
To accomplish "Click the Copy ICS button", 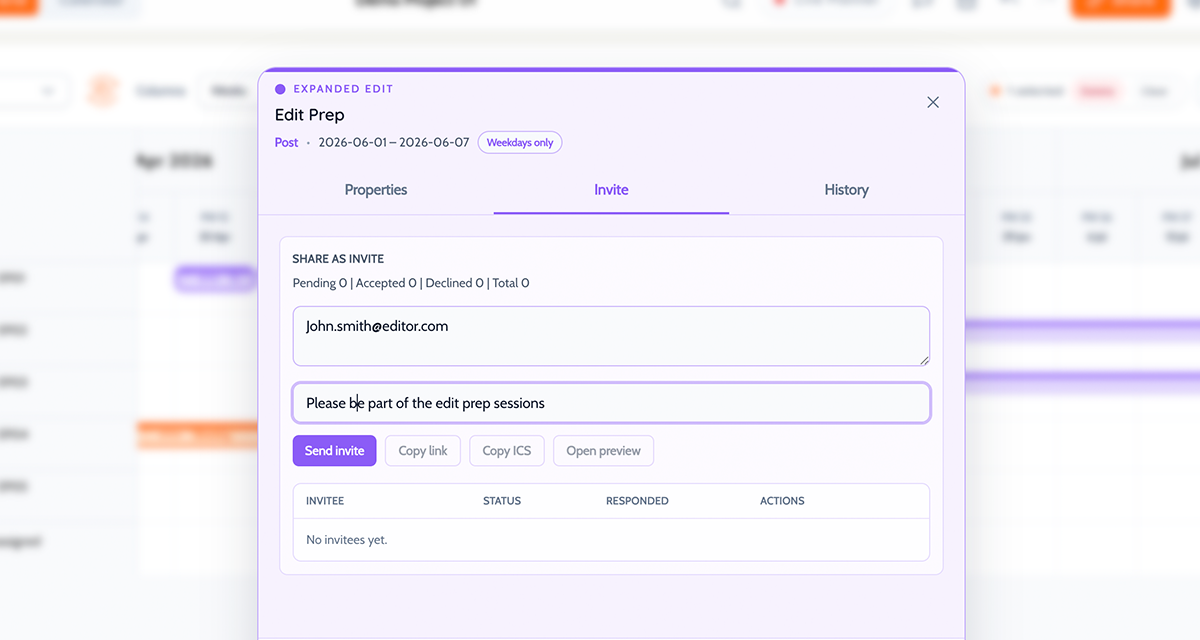I will [x=507, y=451].
